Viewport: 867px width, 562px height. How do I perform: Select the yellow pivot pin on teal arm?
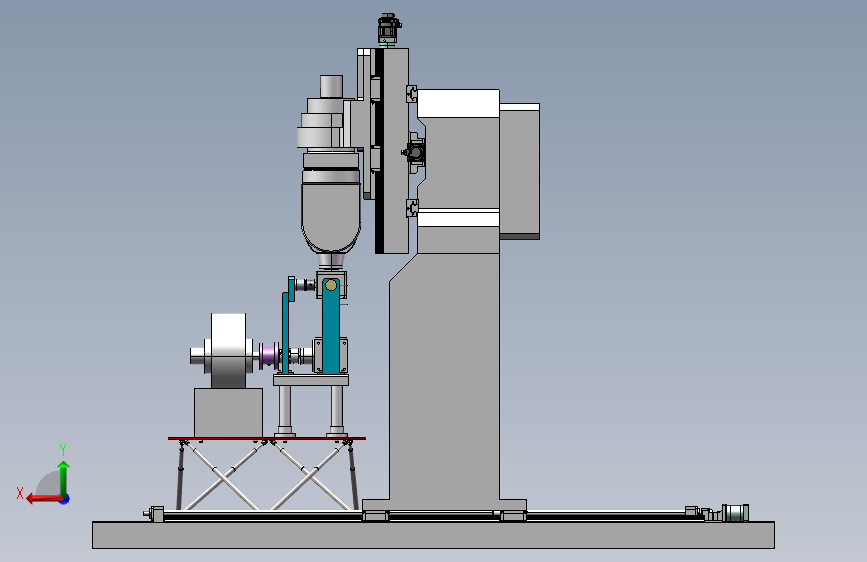[331, 285]
